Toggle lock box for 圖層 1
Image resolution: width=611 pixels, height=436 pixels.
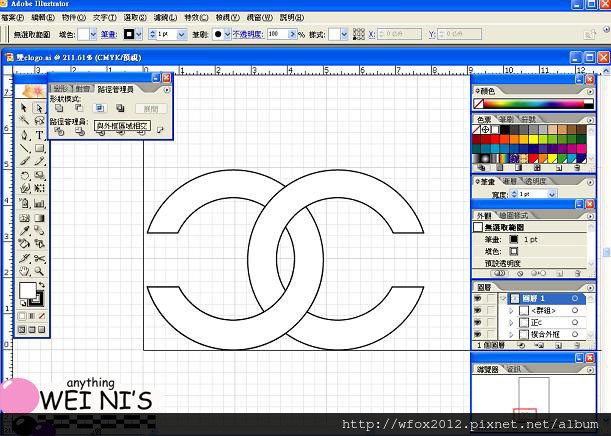[x=491, y=298]
